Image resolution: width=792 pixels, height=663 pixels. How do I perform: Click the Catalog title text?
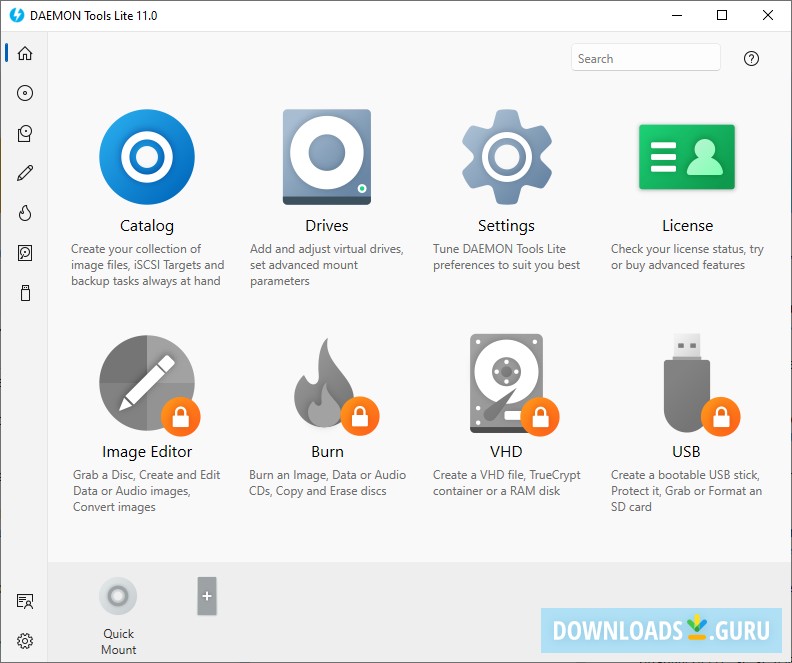[147, 226]
